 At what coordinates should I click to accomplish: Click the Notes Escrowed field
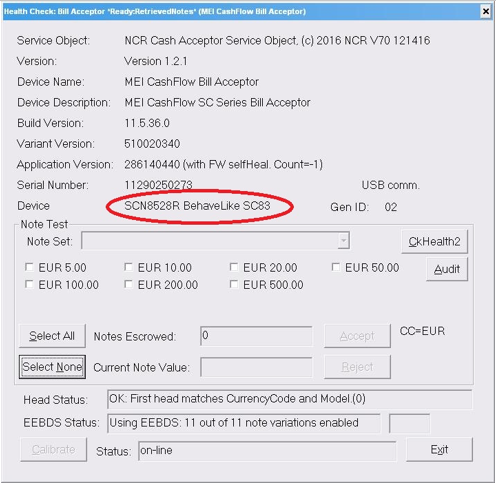pyautogui.click(x=256, y=336)
